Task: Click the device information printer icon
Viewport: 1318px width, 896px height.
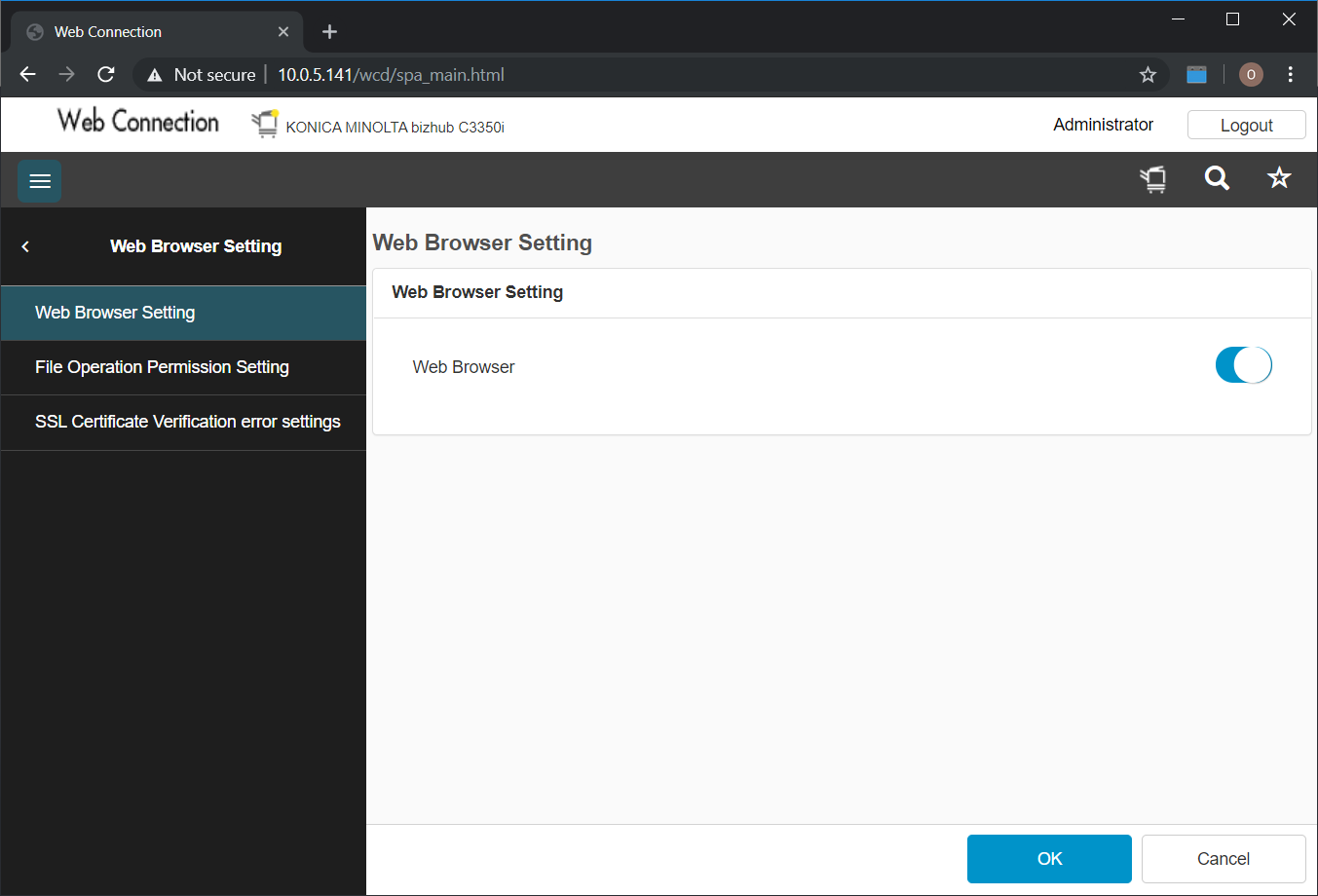Action: pos(1153,179)
